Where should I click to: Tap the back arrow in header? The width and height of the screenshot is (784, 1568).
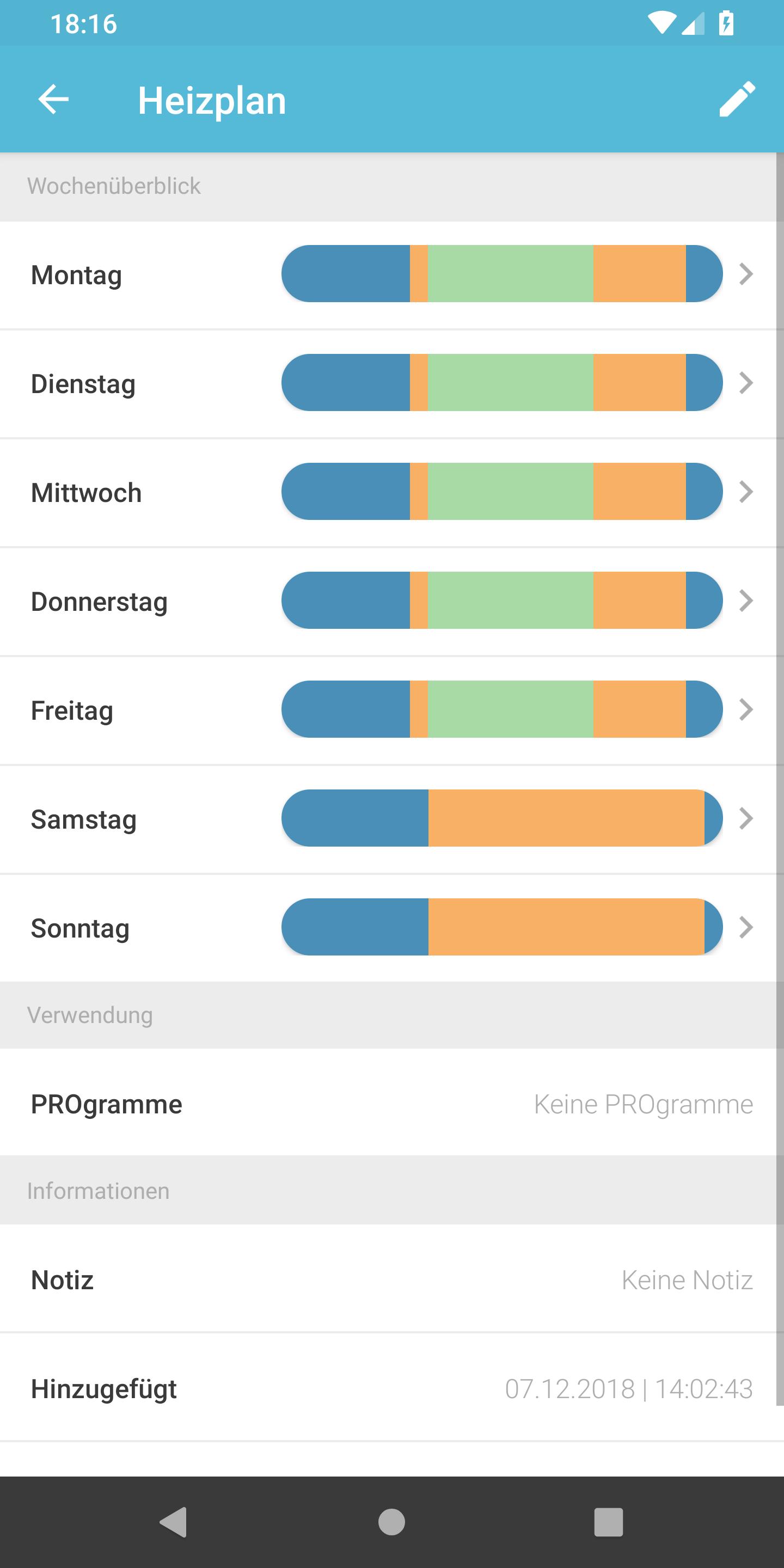(53, 99)
